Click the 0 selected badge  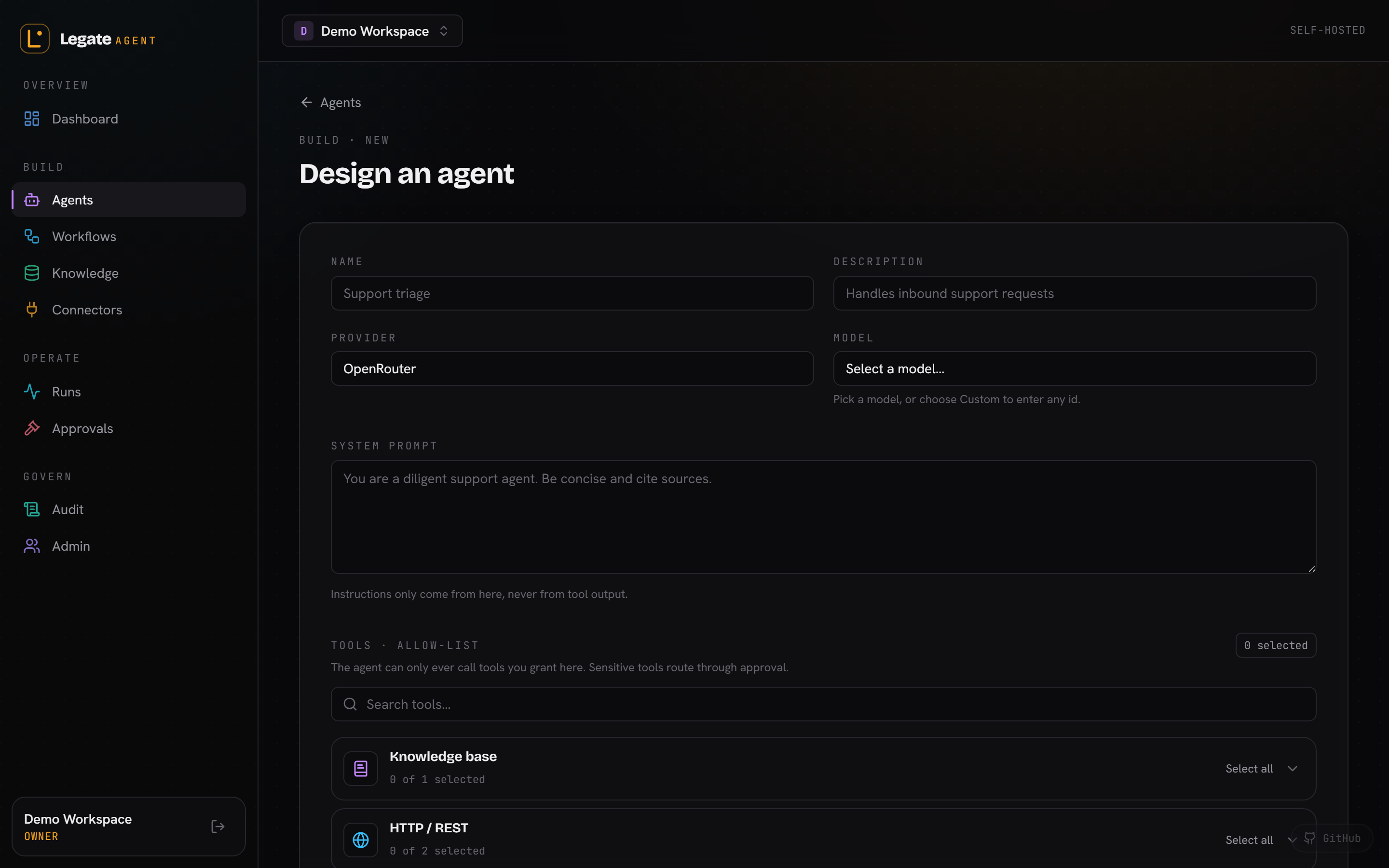pos(1275,645)
